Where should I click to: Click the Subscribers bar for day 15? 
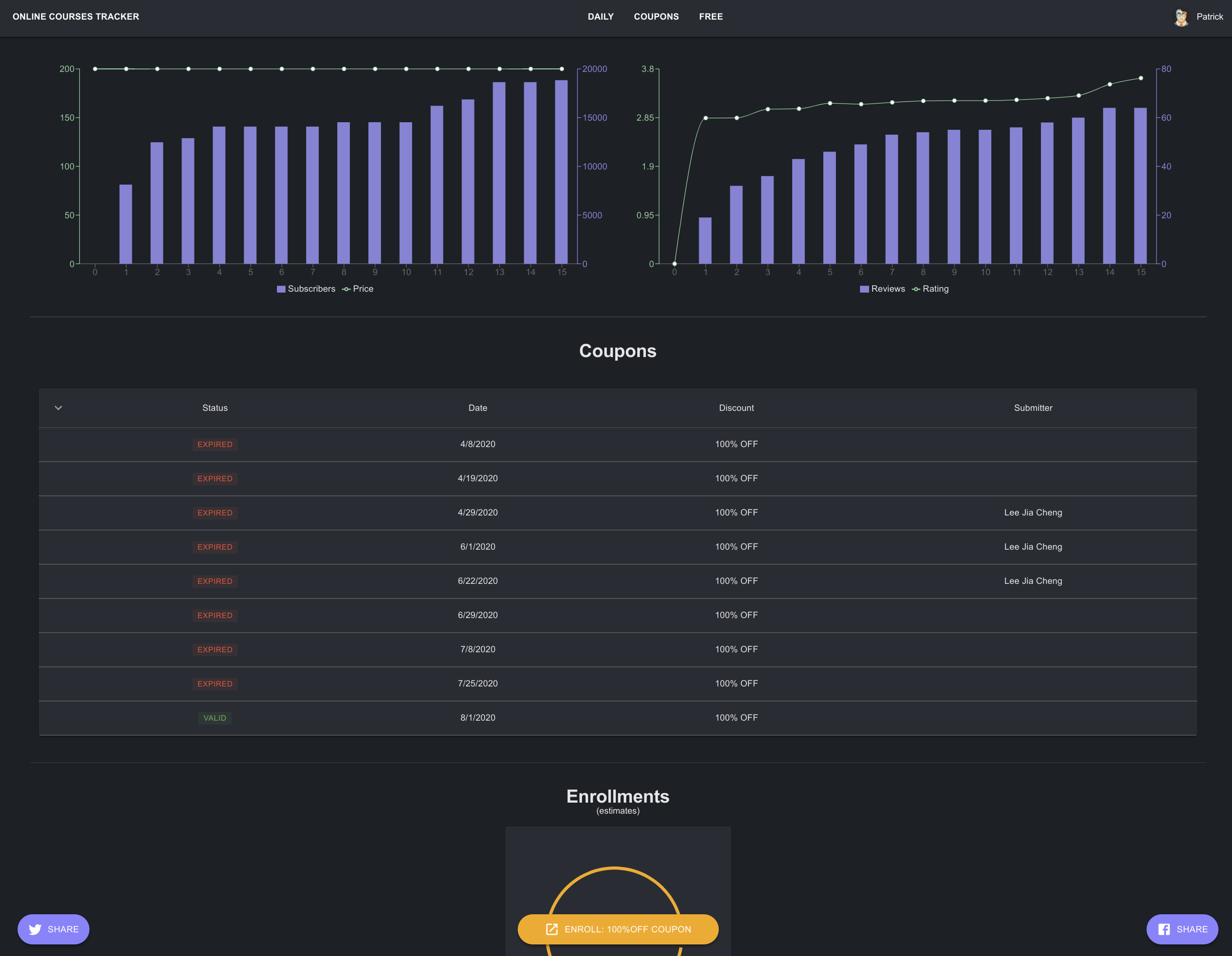pos(561,171)
